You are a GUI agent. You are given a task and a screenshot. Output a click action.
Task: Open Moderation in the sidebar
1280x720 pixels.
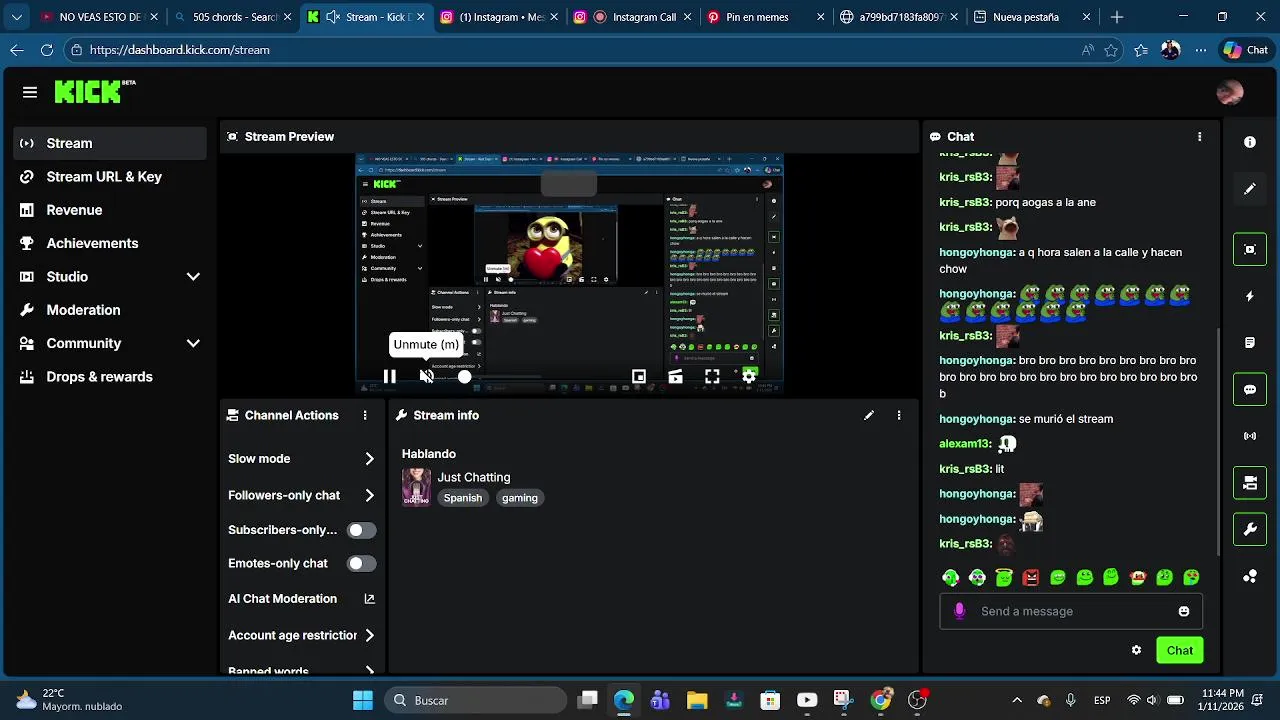point(111,310)
